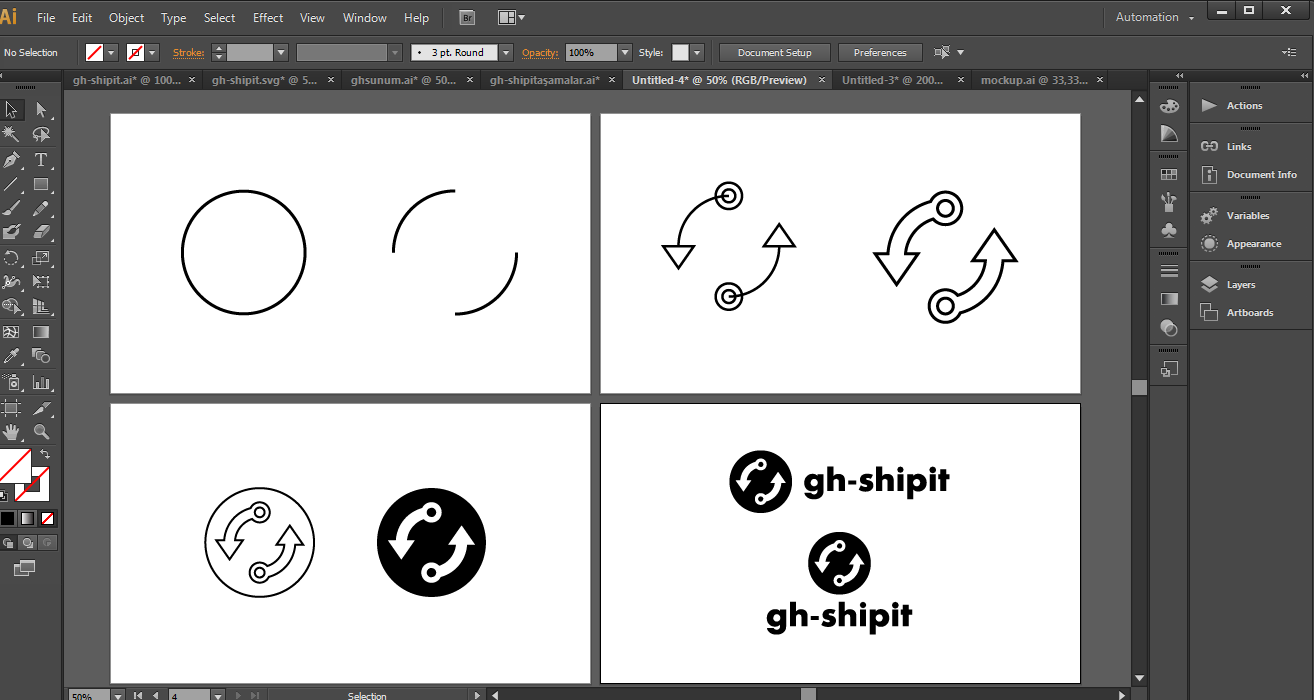This screenshot has height=700, width=1314.
Task: Select the Magic Wand tool
Action: coord(12,134)
